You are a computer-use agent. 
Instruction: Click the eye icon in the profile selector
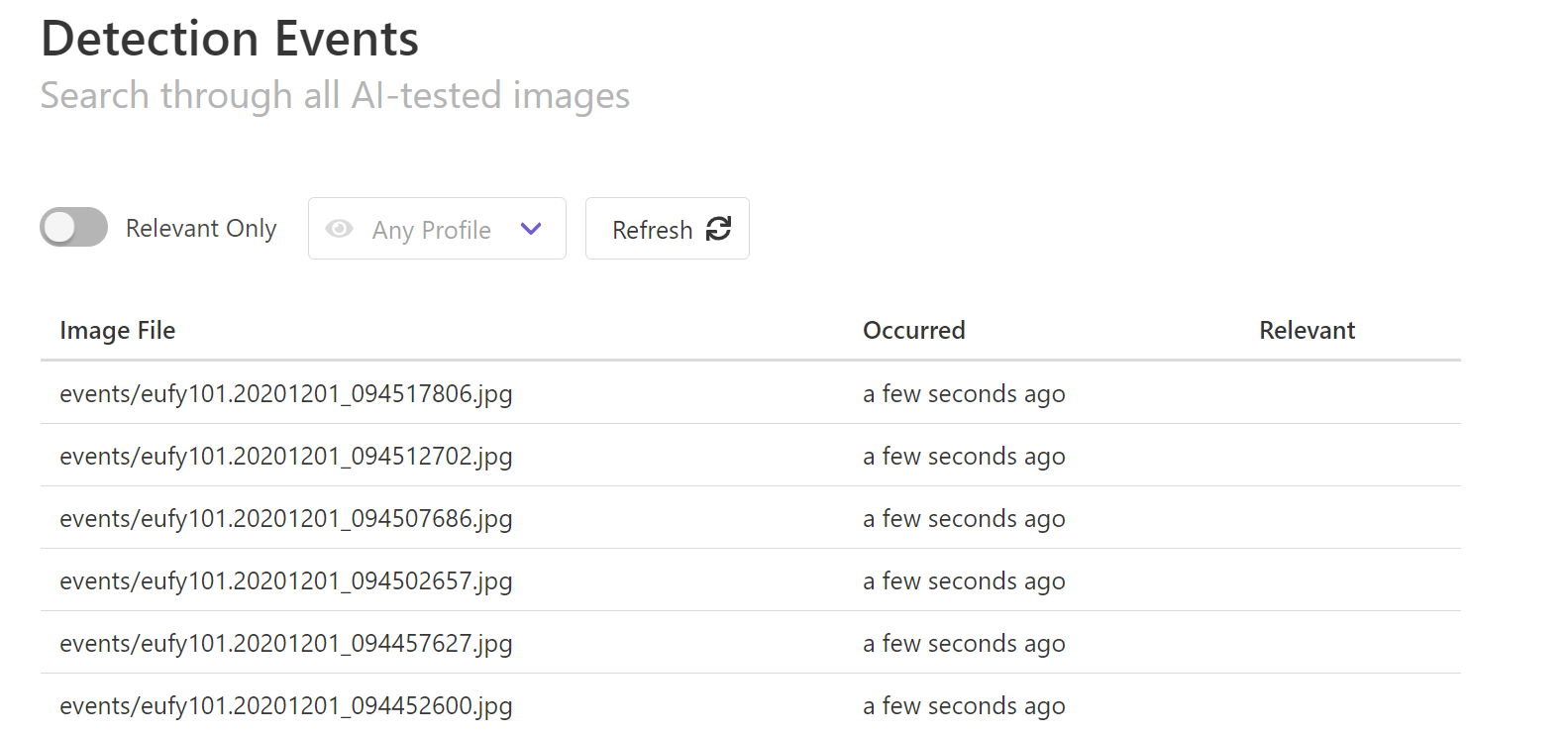[x=339, y=229]
